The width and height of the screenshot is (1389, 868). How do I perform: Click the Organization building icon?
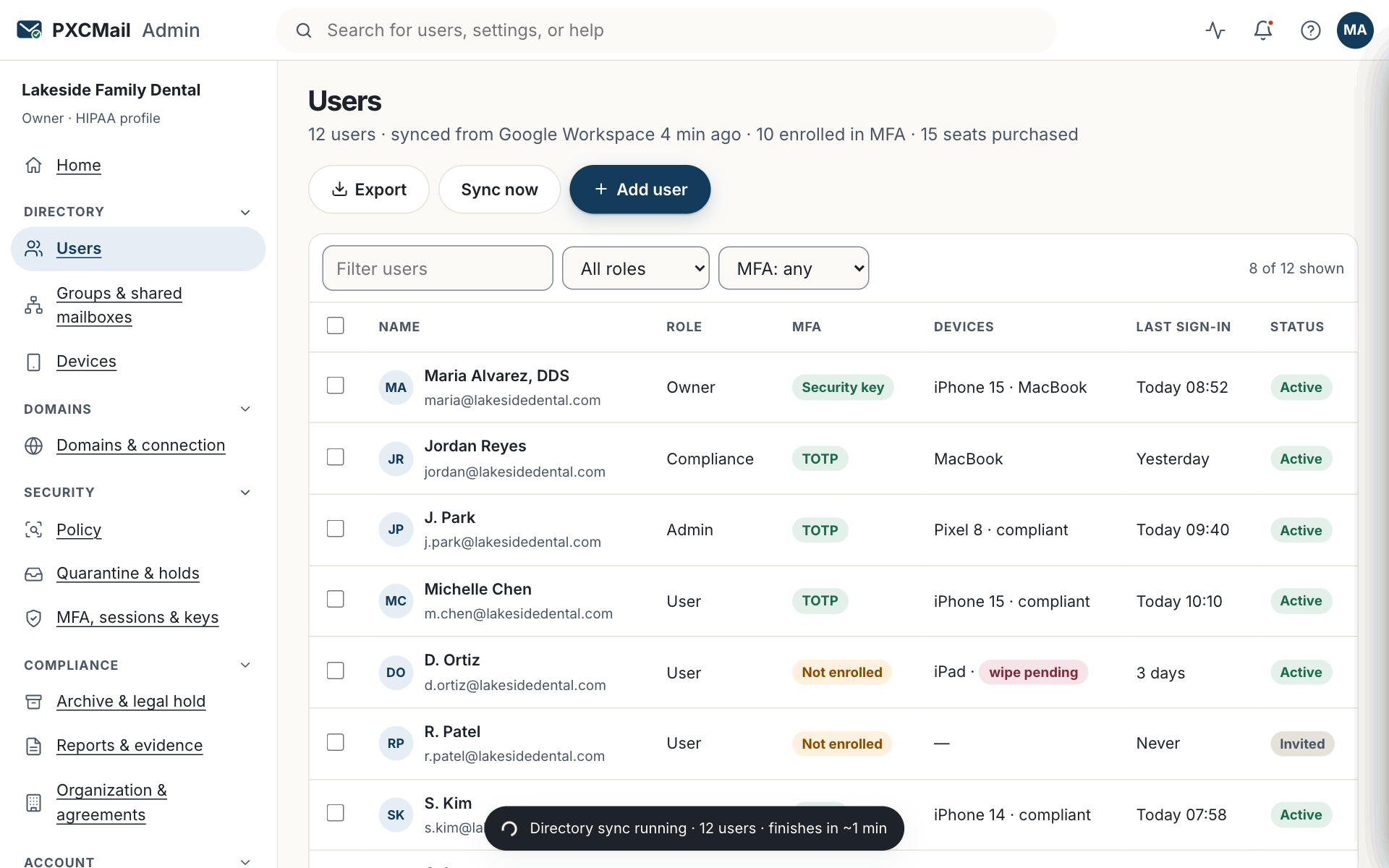pos(33,802)
